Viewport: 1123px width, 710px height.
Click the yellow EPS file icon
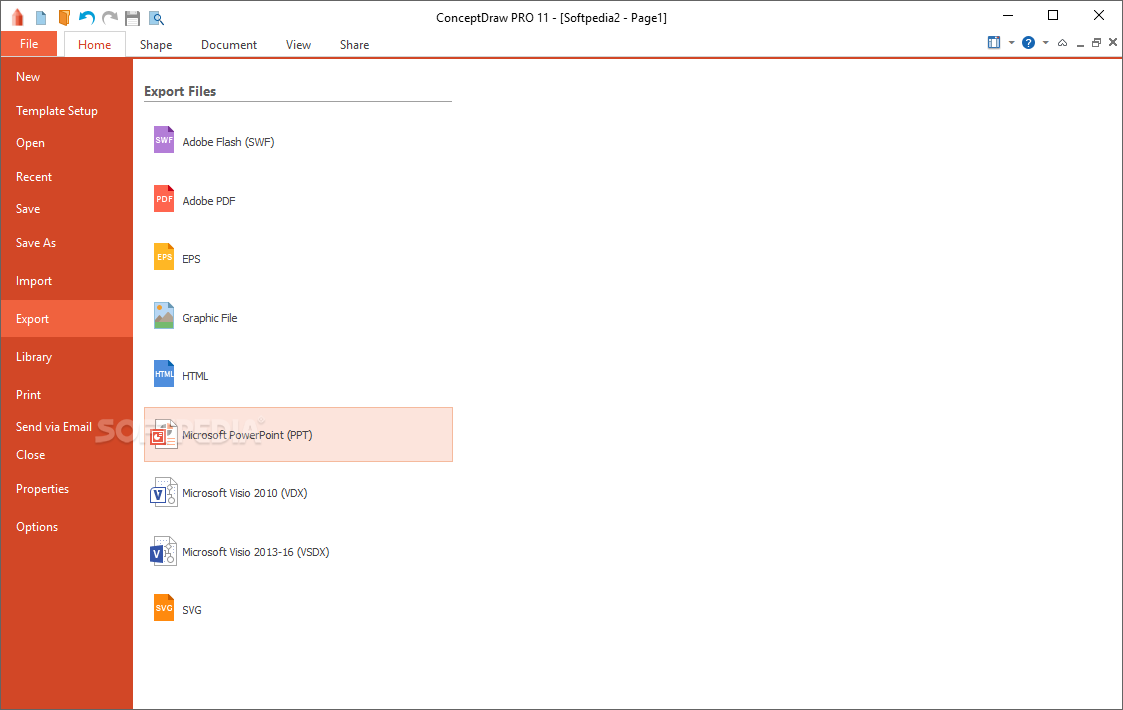pos(164,256)
